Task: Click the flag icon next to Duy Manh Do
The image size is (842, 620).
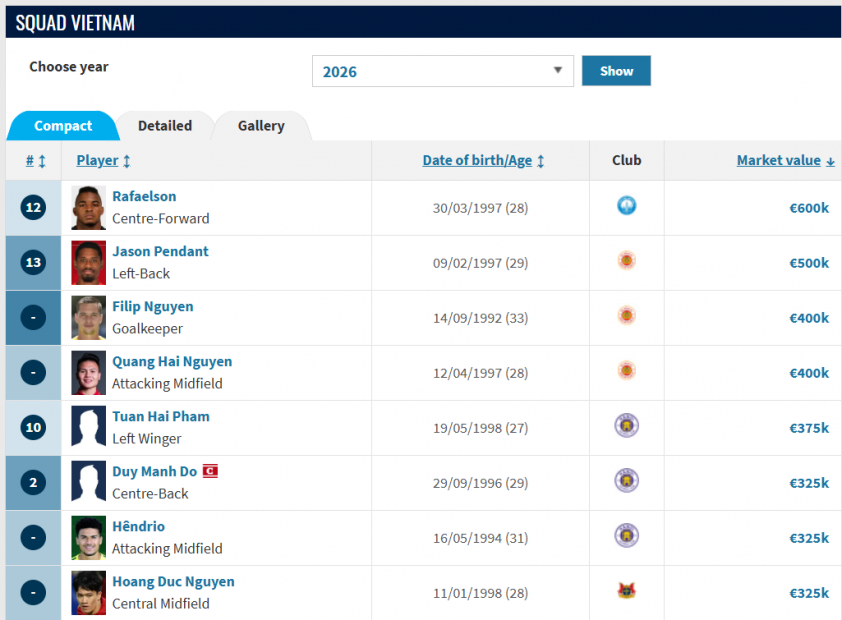Action: pos(210,471)
